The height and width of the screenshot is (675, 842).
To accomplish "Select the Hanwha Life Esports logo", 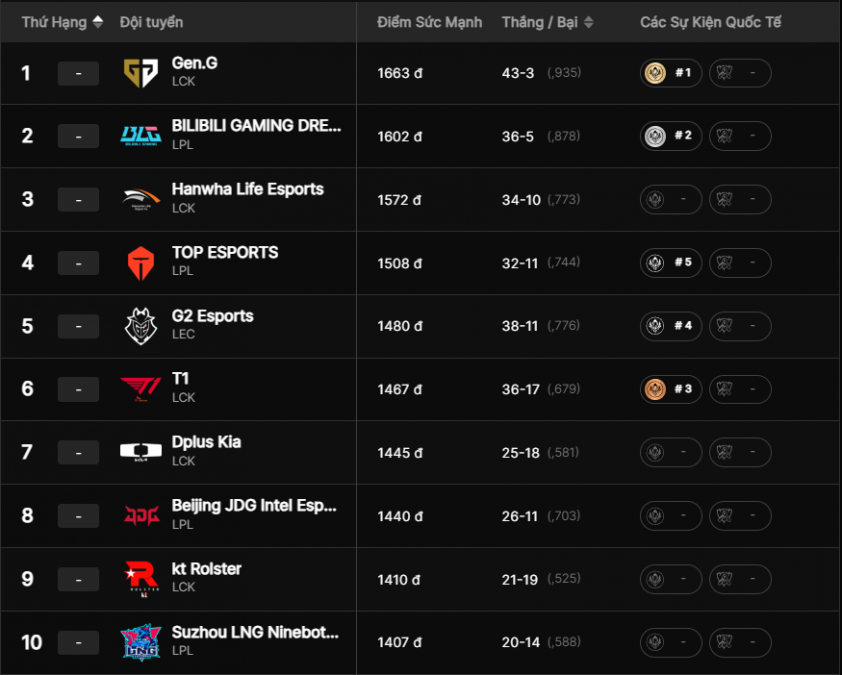I will click(141, 199).
